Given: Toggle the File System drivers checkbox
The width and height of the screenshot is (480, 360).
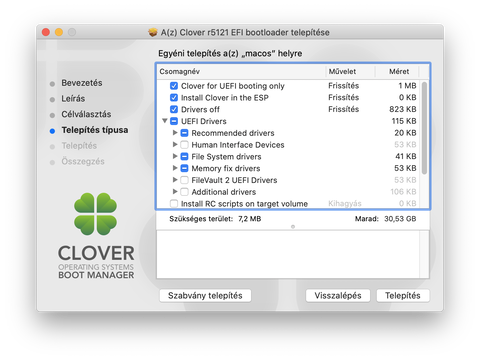Looking at the screenshot, I should click(x=184, y=156).
